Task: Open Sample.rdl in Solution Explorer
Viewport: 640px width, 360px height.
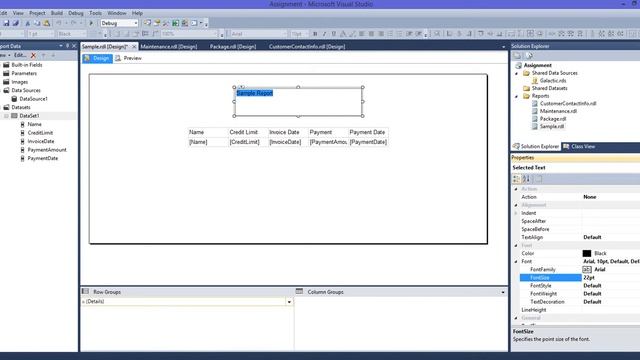Action: tap(552, 127)
